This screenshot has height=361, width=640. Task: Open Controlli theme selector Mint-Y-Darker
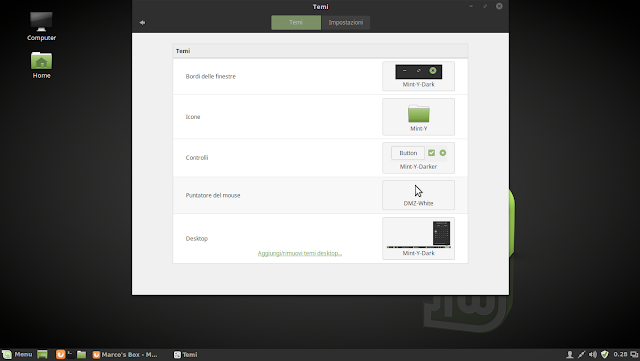pos(418,158)
